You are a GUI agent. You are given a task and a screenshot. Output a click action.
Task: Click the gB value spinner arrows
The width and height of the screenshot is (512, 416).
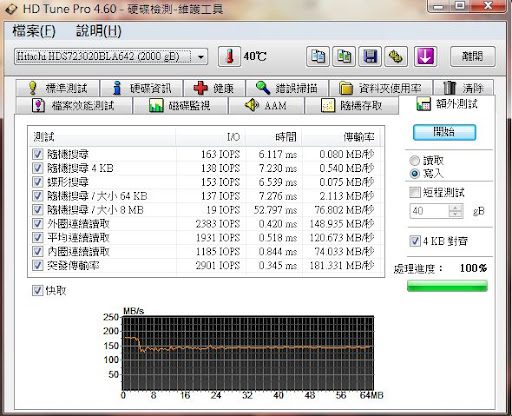click(x=456, y=211)
